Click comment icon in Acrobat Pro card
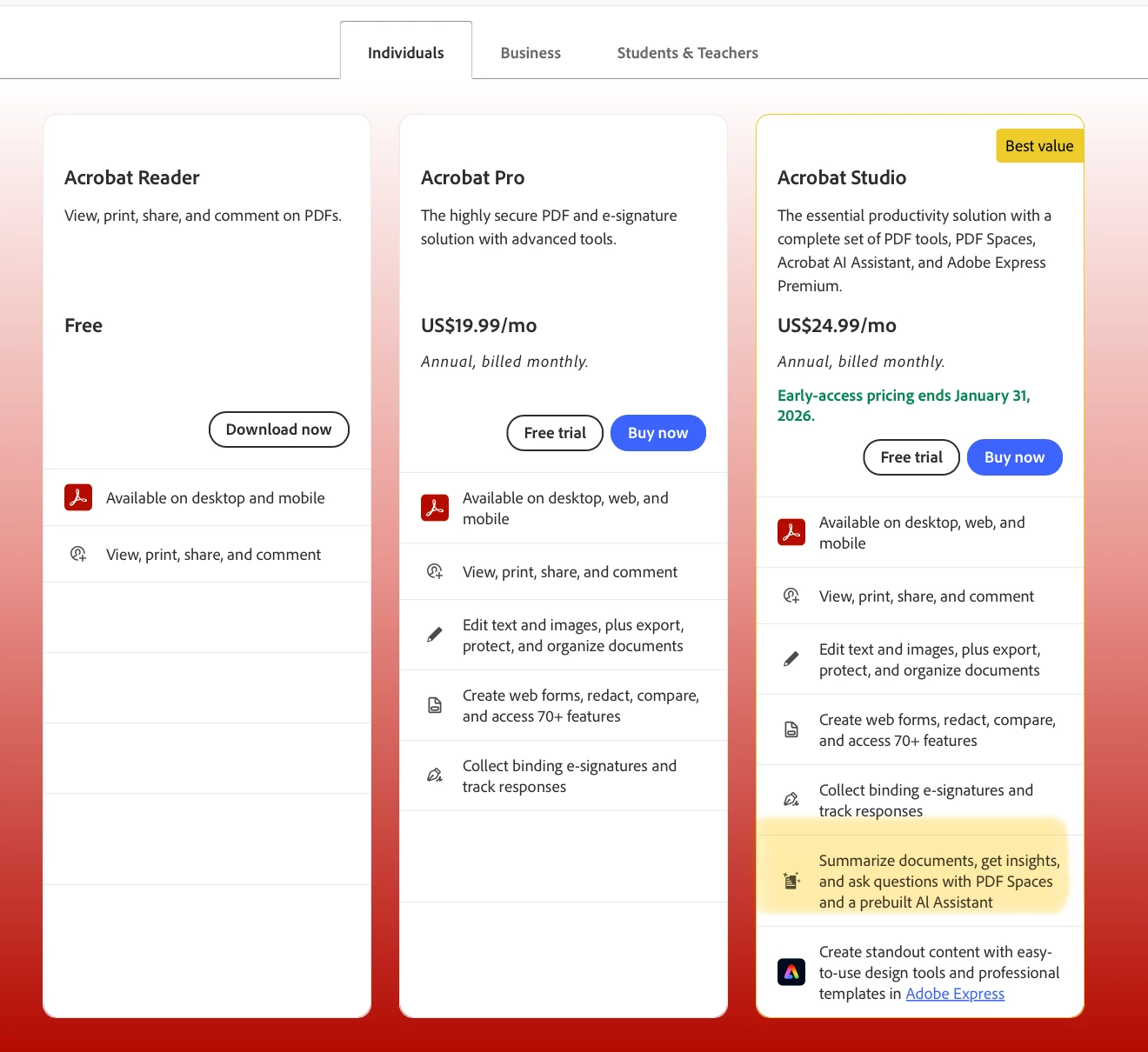The height and width of the screenshot is (1052, 1148). [435, 571]
